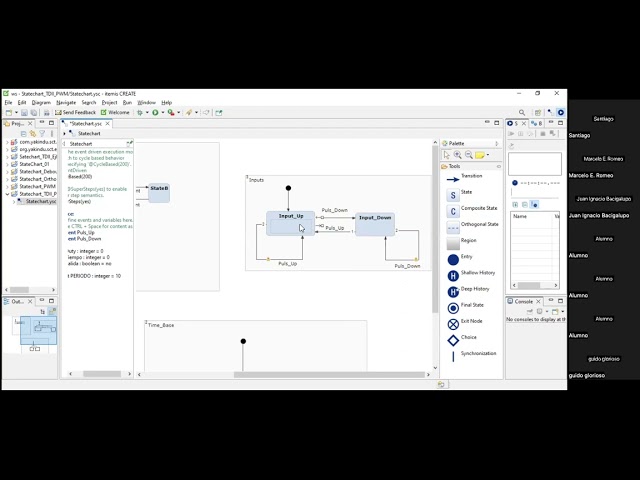Switch to the Simulation perspective icon
Viewport: 640px width, 480px height.
(x=561, y=113)
